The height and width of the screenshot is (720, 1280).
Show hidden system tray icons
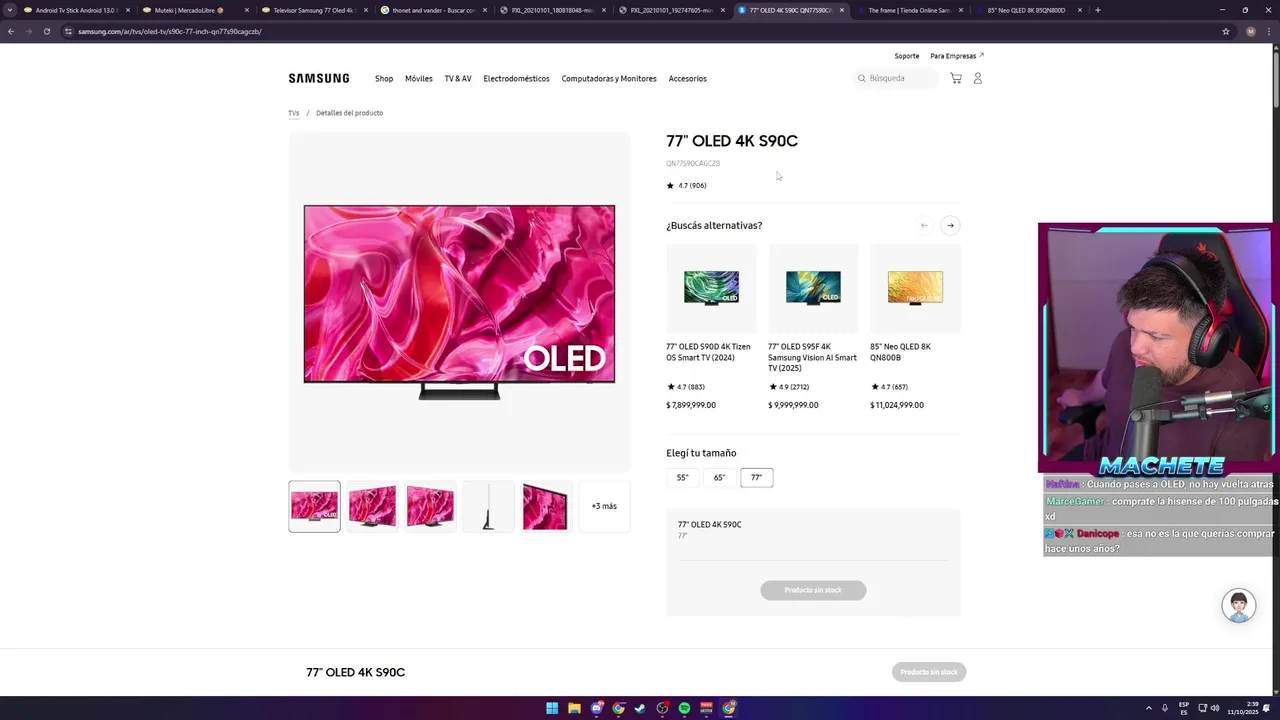1148,708
